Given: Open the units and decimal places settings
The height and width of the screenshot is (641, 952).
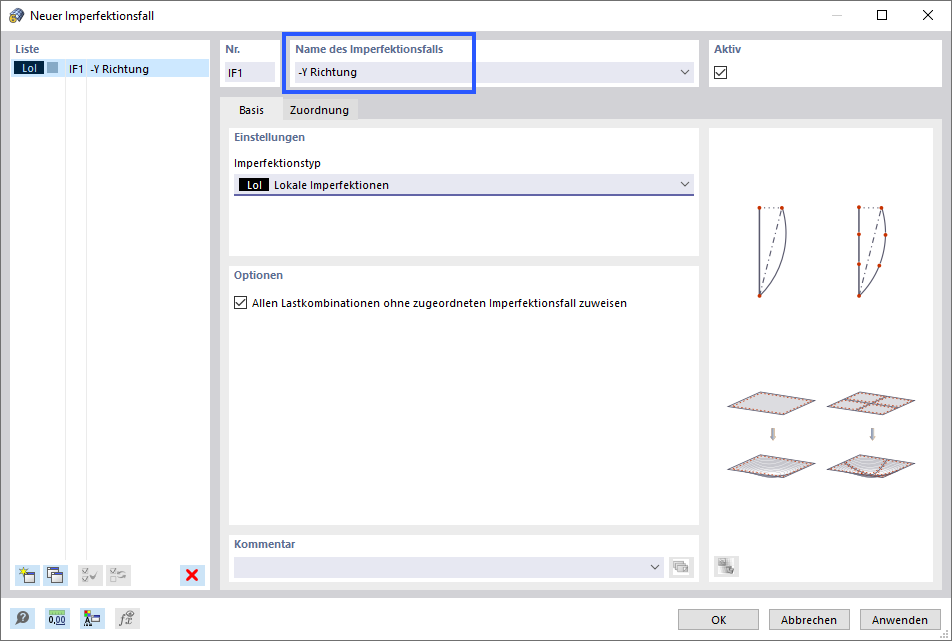Looking at the screenshot, I should (x=57, y=618).
